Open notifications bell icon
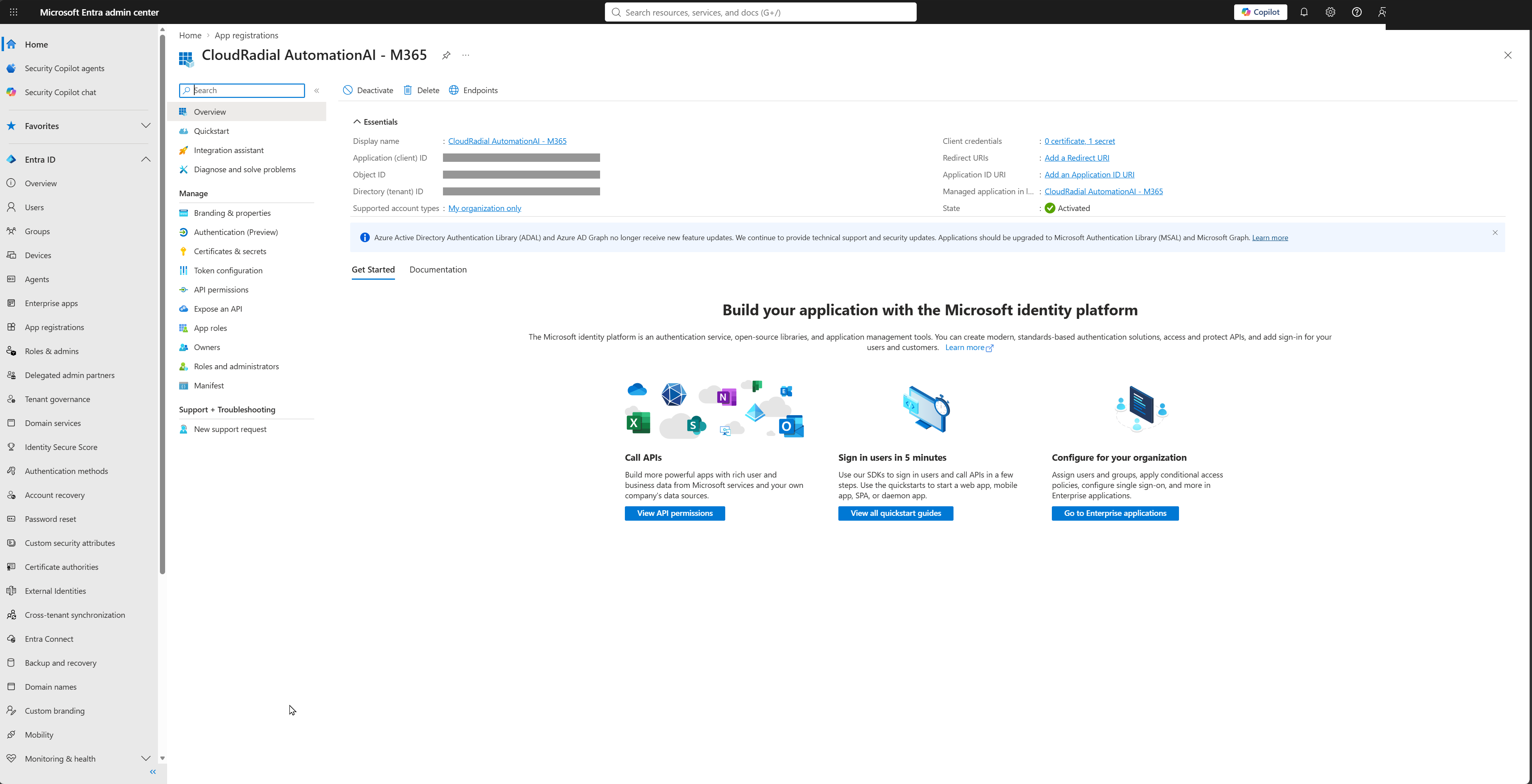Image resolution: width=1532 pixels, height=784 pixels. click(x=1304, y=12)
